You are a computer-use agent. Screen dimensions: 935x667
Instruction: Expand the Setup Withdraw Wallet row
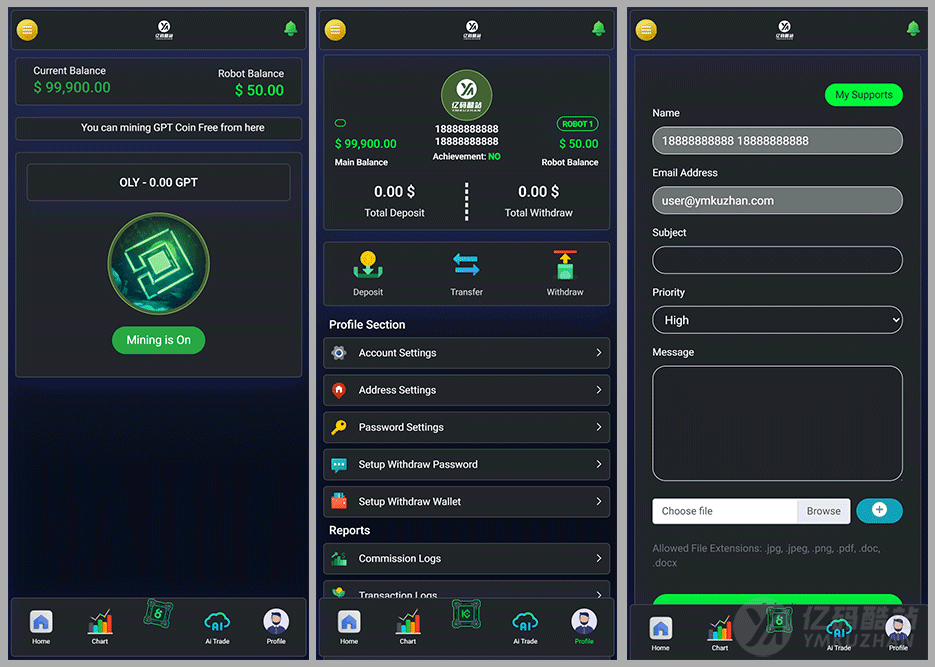(466, 502)
